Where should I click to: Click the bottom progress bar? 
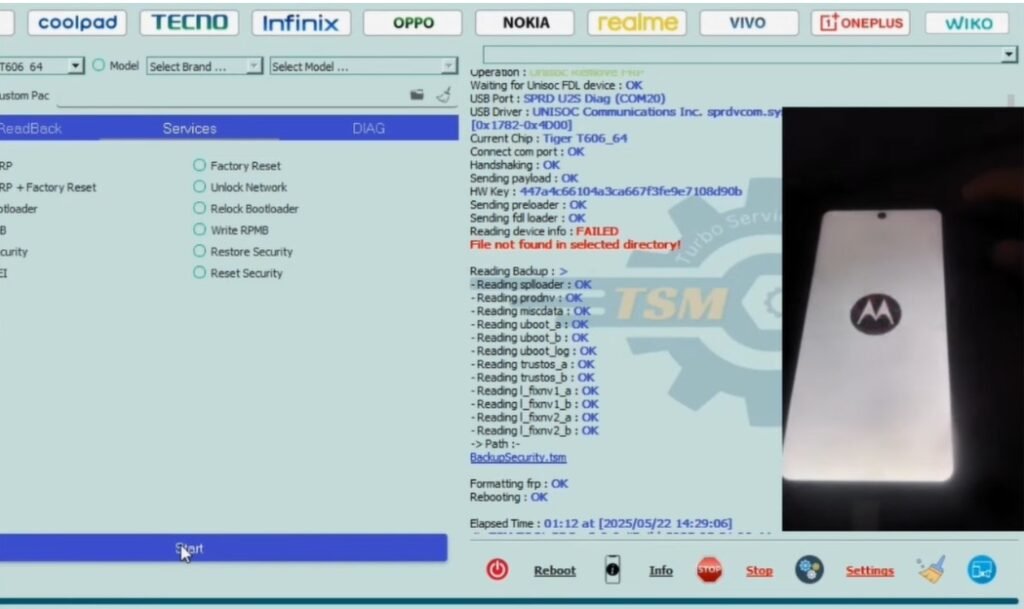point(509,601)
